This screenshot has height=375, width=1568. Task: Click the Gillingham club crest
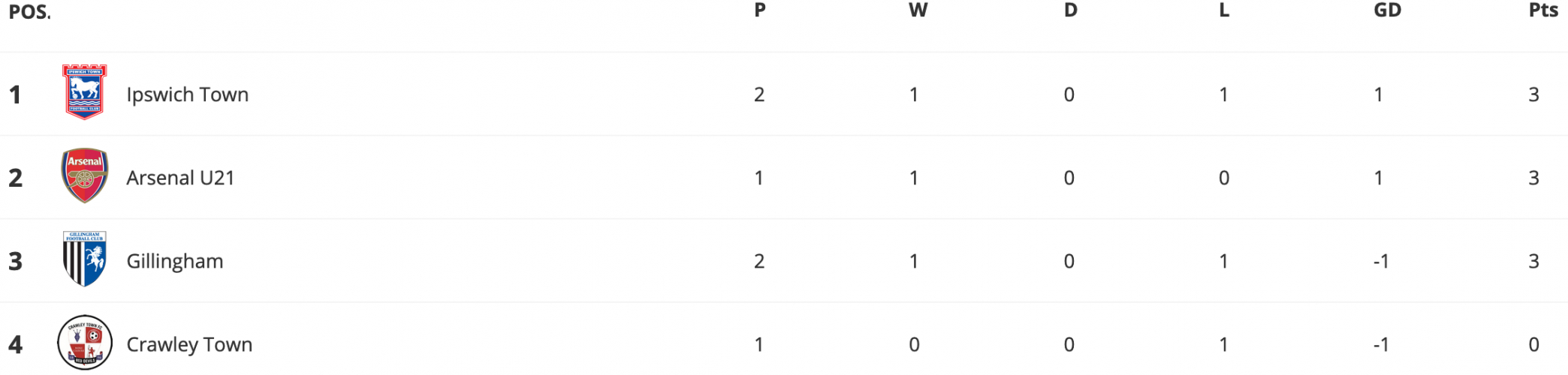[x=85, y=259]
